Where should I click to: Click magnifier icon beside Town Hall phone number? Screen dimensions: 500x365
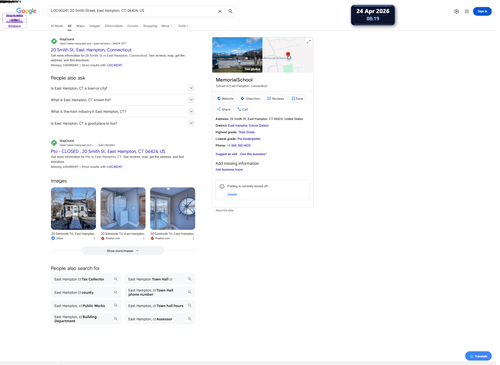pos(189,292)
